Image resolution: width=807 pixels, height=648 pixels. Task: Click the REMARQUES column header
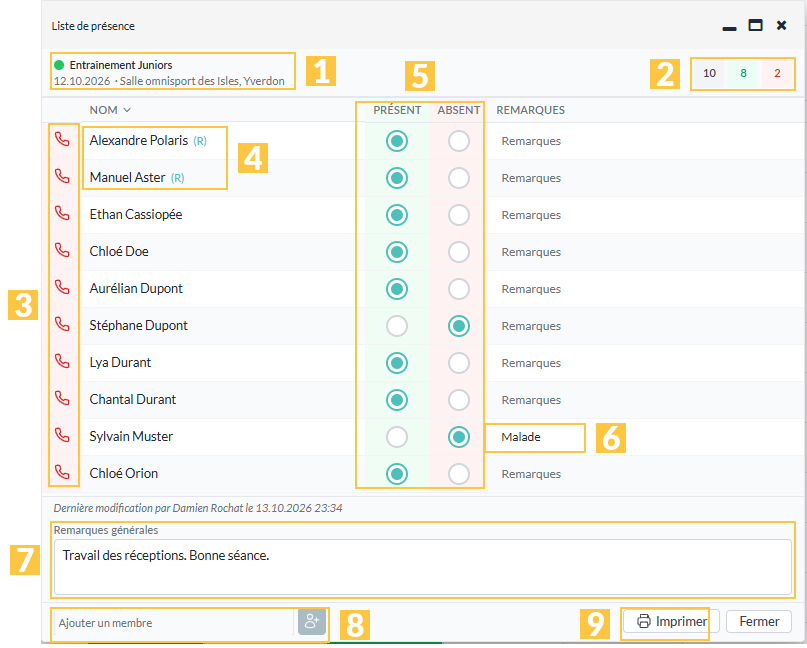tap(531, 110)
